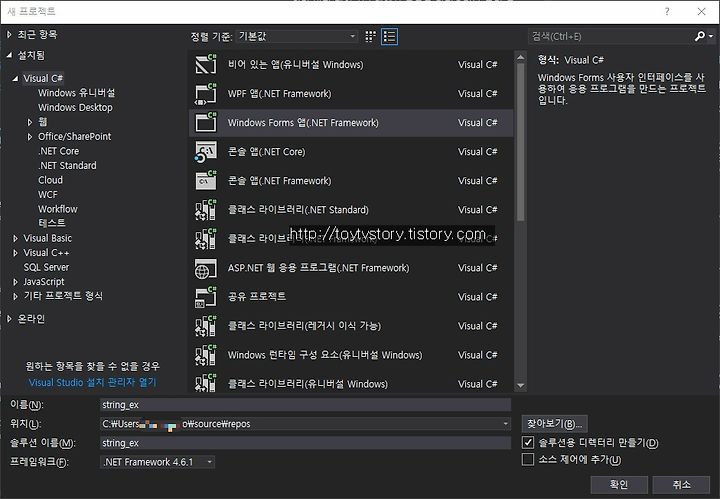This screenshot has height=499, width=720.
Task: Click the Cancel button
Action: click(x=681, y=484)
